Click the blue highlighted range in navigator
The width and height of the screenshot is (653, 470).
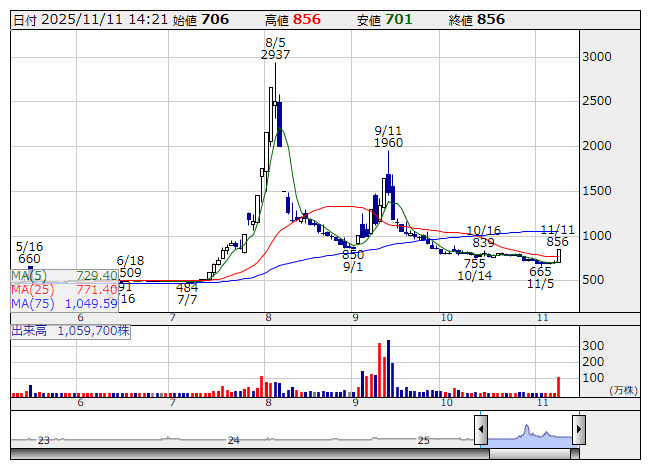coord(529,431)
